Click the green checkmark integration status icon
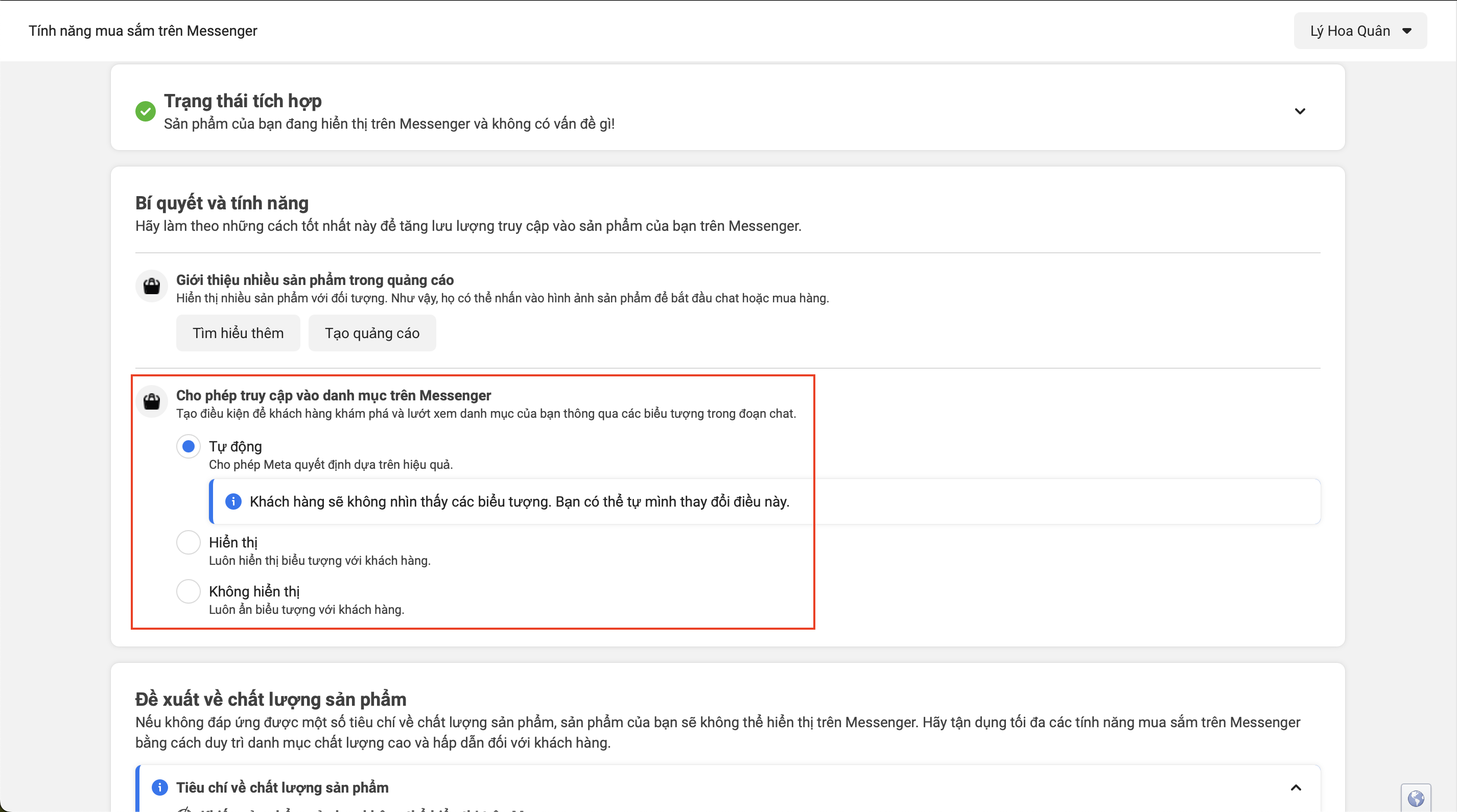 point(146,111)
